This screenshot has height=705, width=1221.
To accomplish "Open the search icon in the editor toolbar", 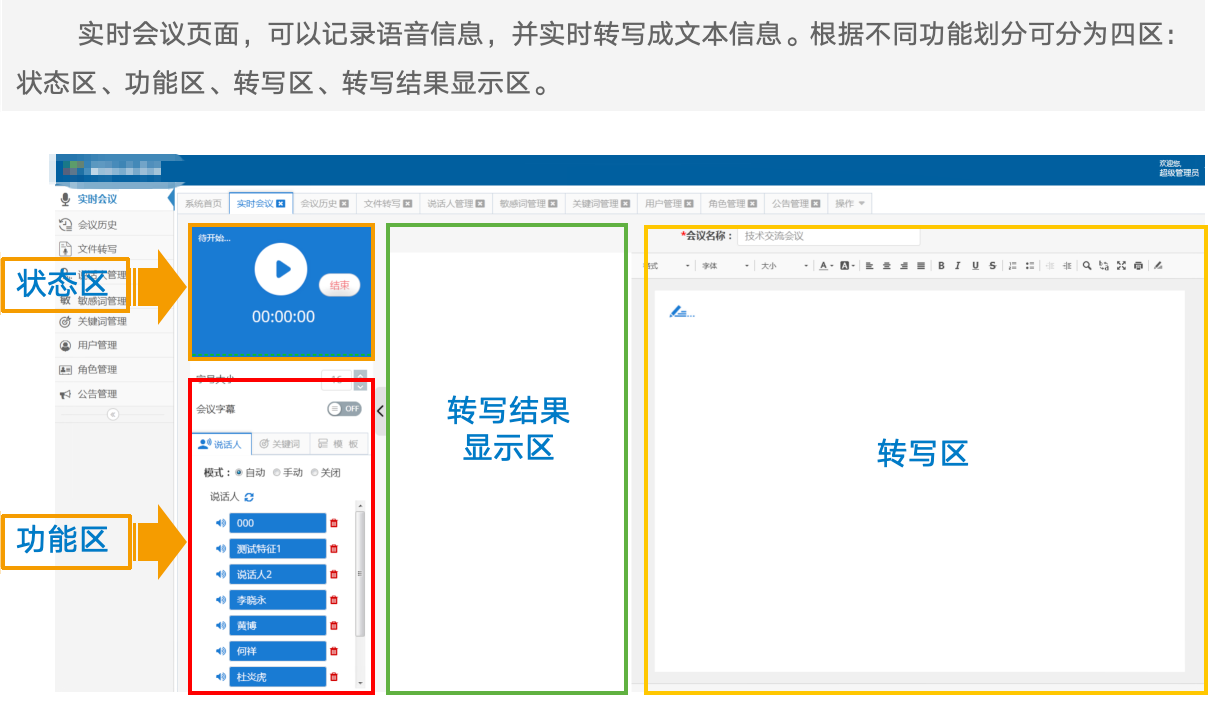I will 1086,266.
